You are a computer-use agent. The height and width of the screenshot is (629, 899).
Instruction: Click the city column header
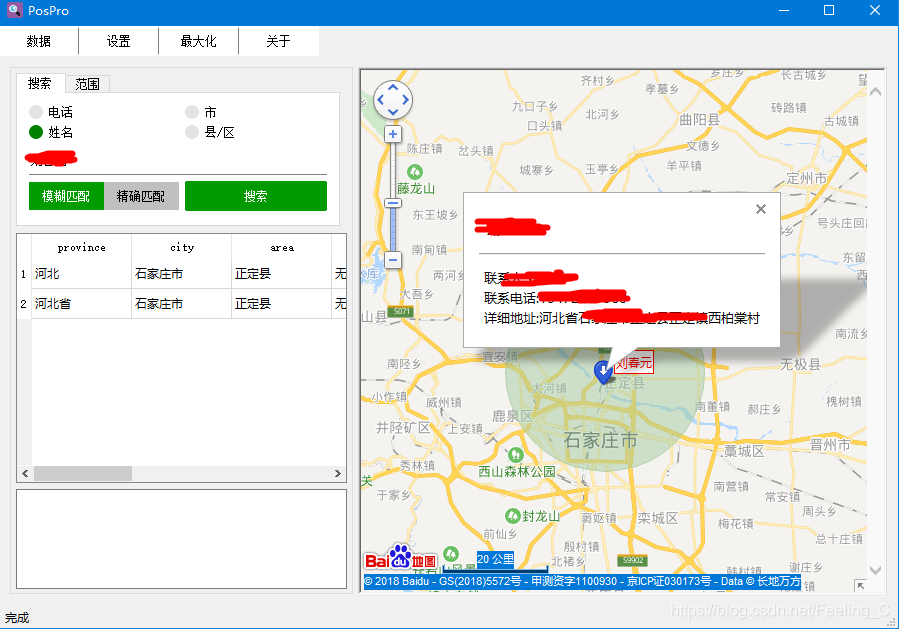click(x=182, y=247)
